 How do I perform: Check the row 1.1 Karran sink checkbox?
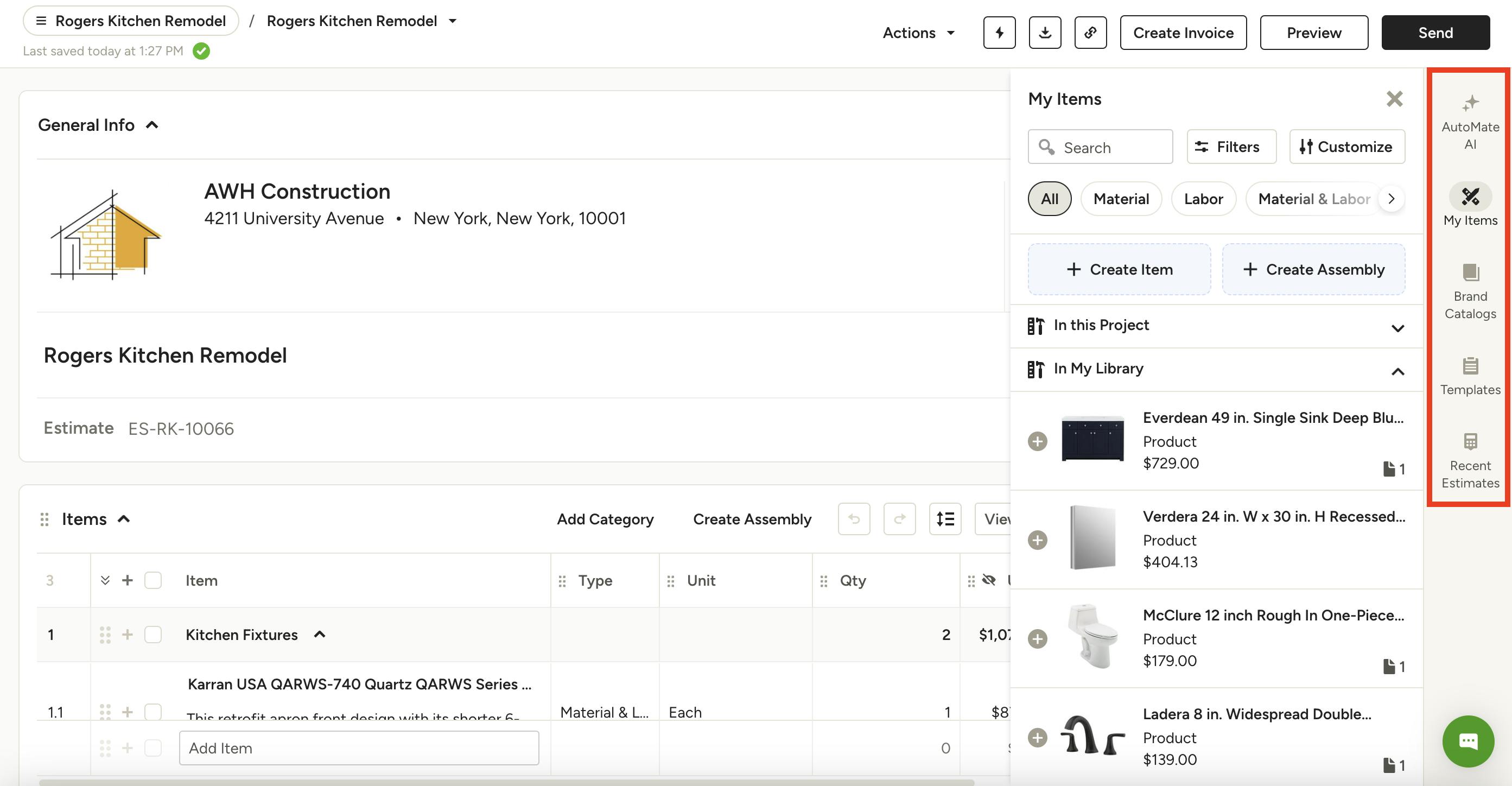[153, 712]
